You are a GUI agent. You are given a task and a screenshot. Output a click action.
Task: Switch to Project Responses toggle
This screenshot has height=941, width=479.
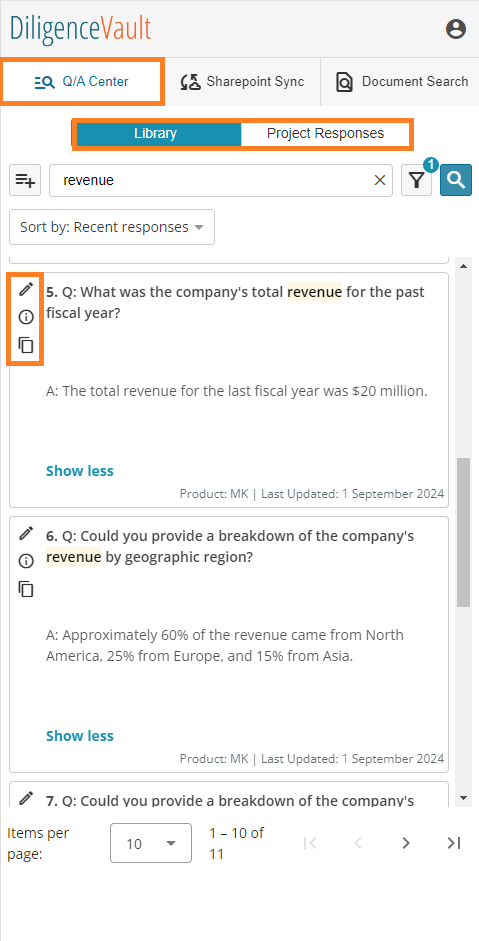point(325,133)
